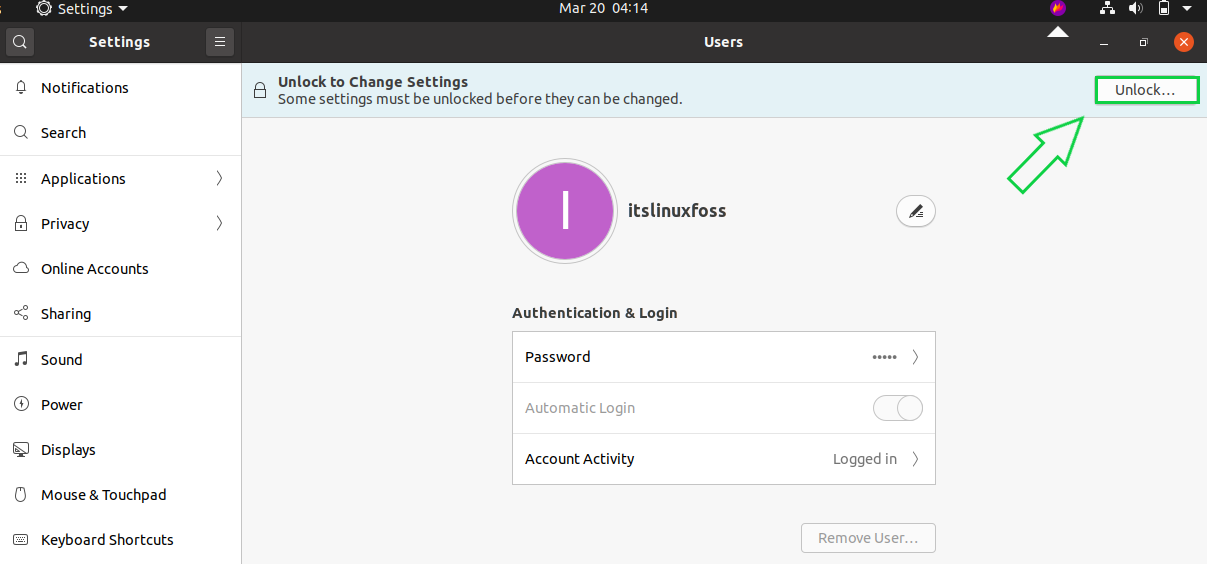Click the search magnifier button in Settings header
The image size is (1207, 564).
pos(20,42)
